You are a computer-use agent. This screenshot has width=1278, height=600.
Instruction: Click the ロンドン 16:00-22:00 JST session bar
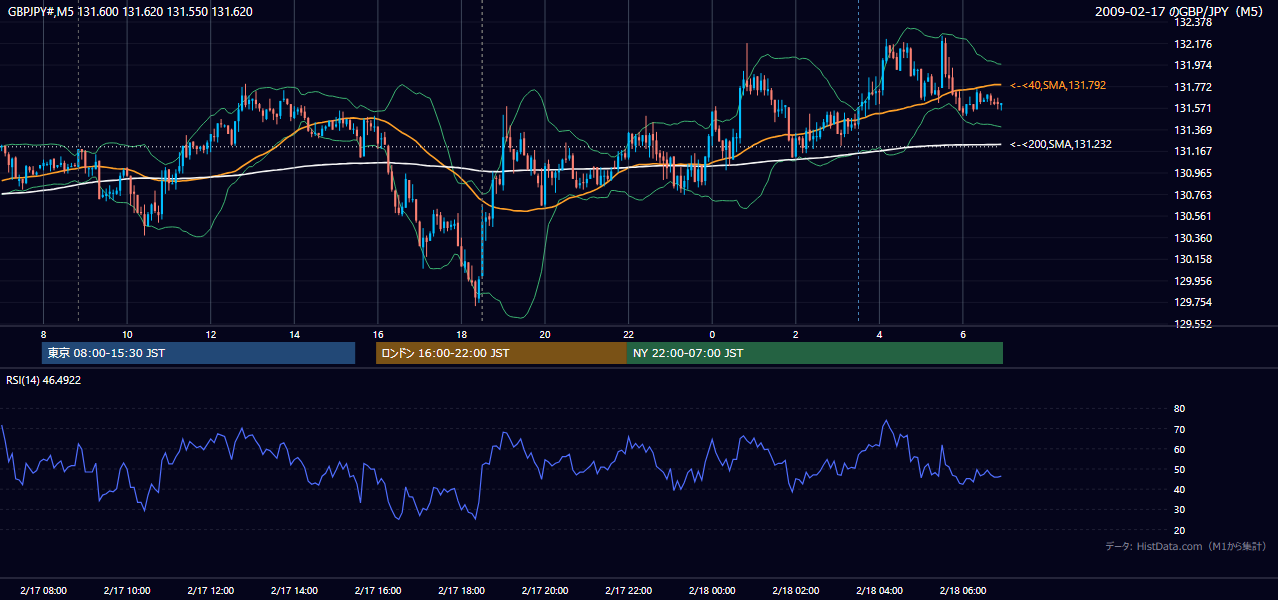[x=501, y=353]
